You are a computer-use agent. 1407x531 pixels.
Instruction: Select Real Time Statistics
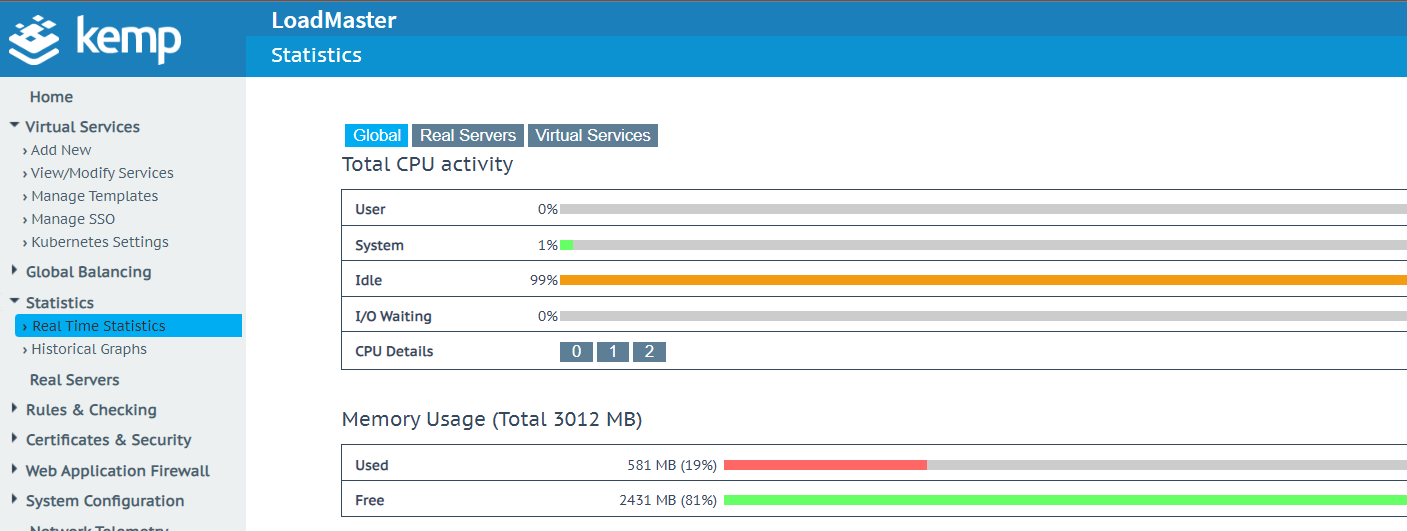click(x=128, y=326)
